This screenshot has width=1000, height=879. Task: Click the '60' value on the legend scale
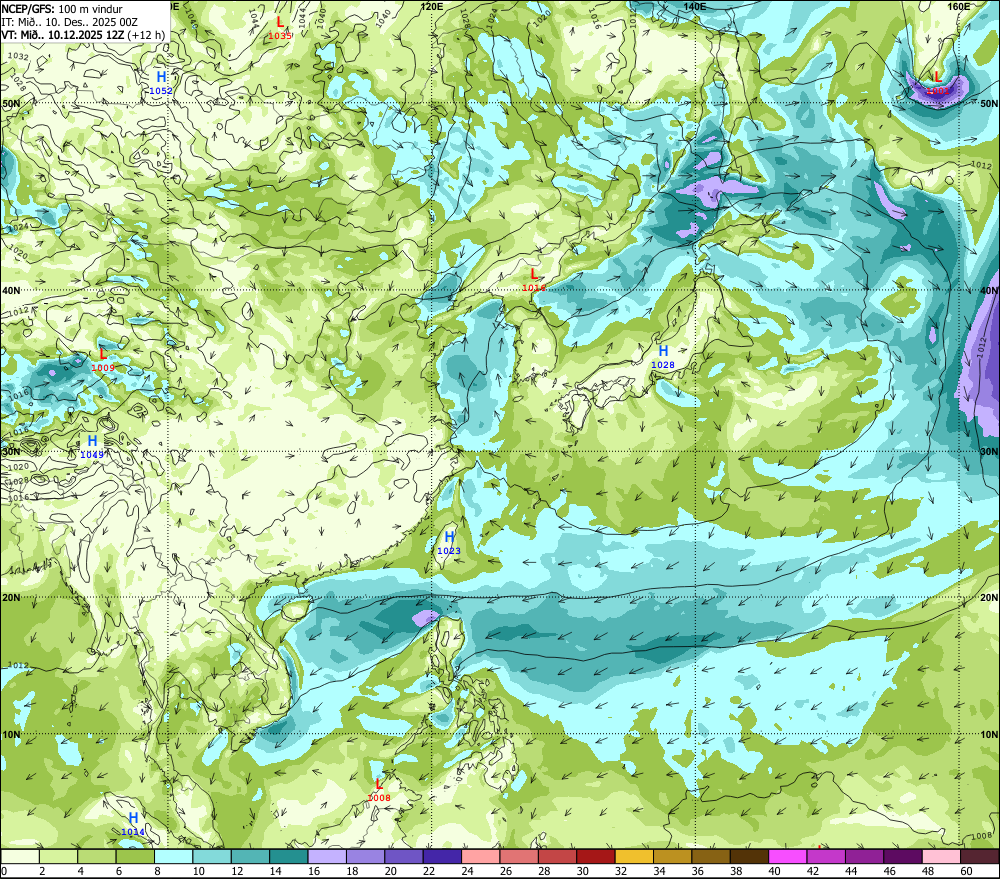coord(966,871)
